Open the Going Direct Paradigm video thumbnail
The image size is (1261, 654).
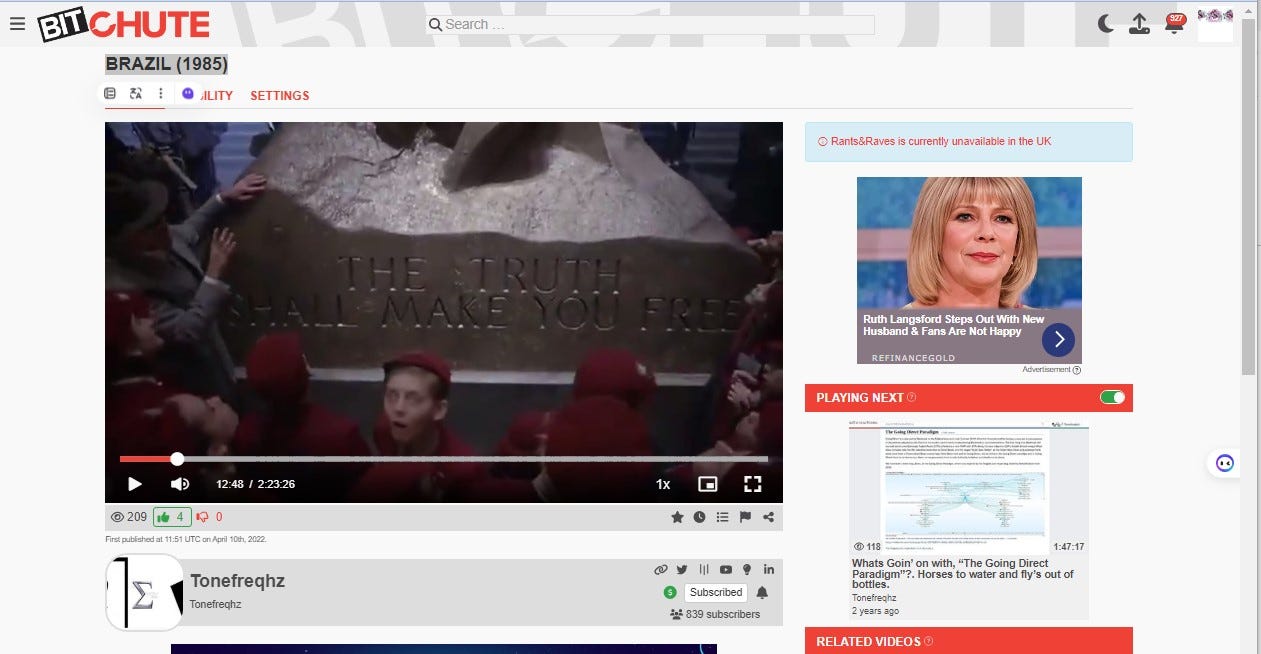(969, 487)
